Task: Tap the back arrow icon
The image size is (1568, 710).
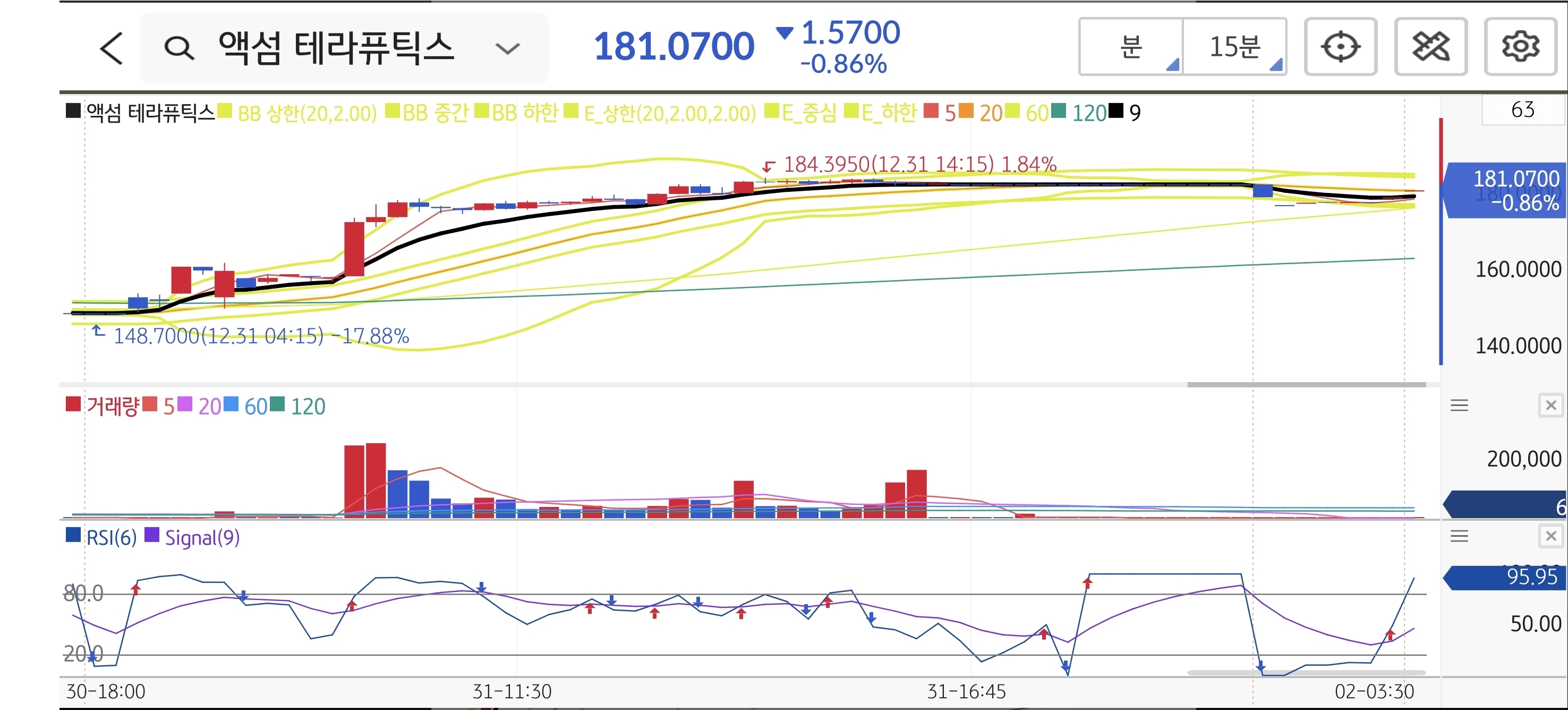Action: click(x=112, y=48)
